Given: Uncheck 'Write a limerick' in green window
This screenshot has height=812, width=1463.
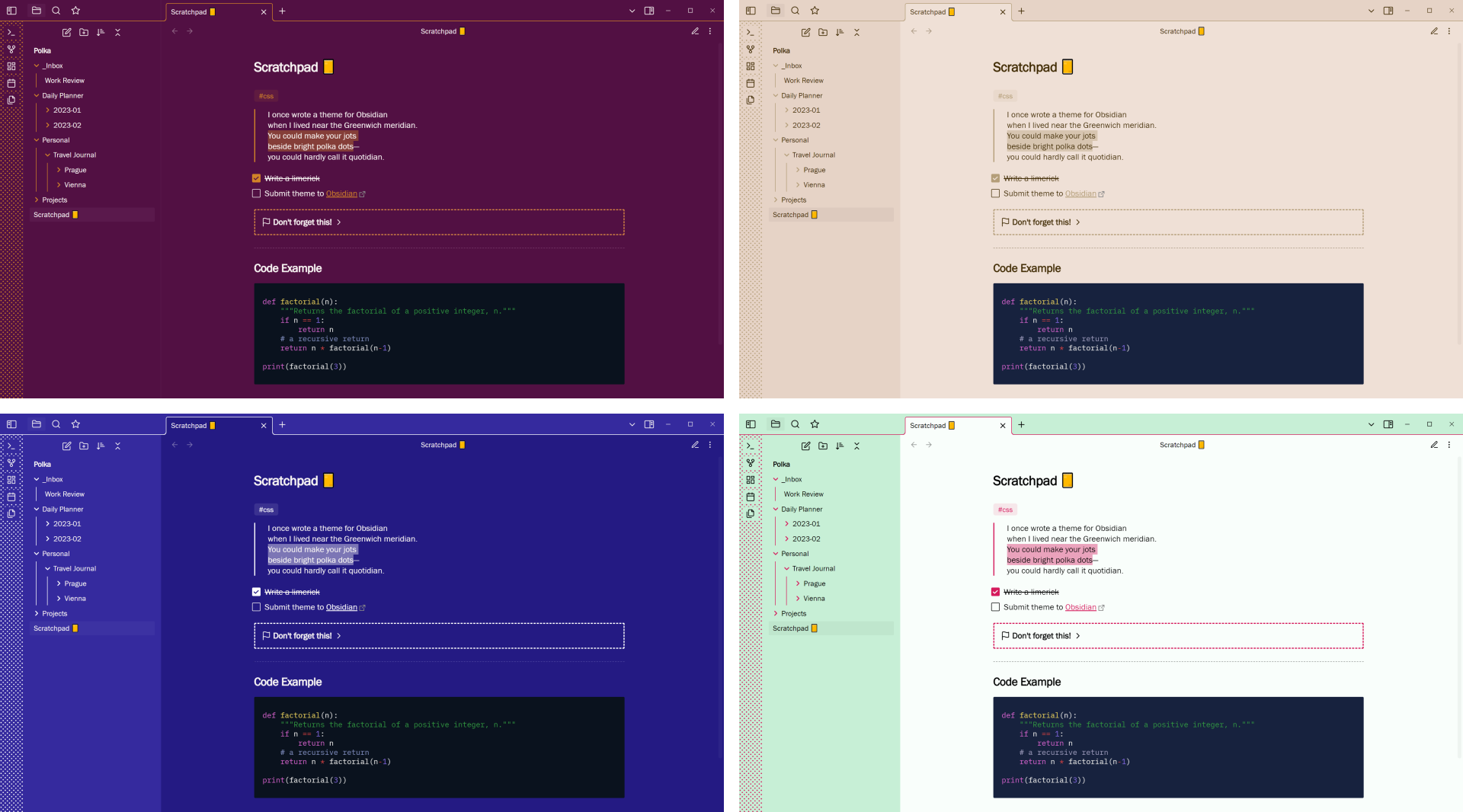Looking at the screenshot, I should pyautogui.click(x=996, y=592).
